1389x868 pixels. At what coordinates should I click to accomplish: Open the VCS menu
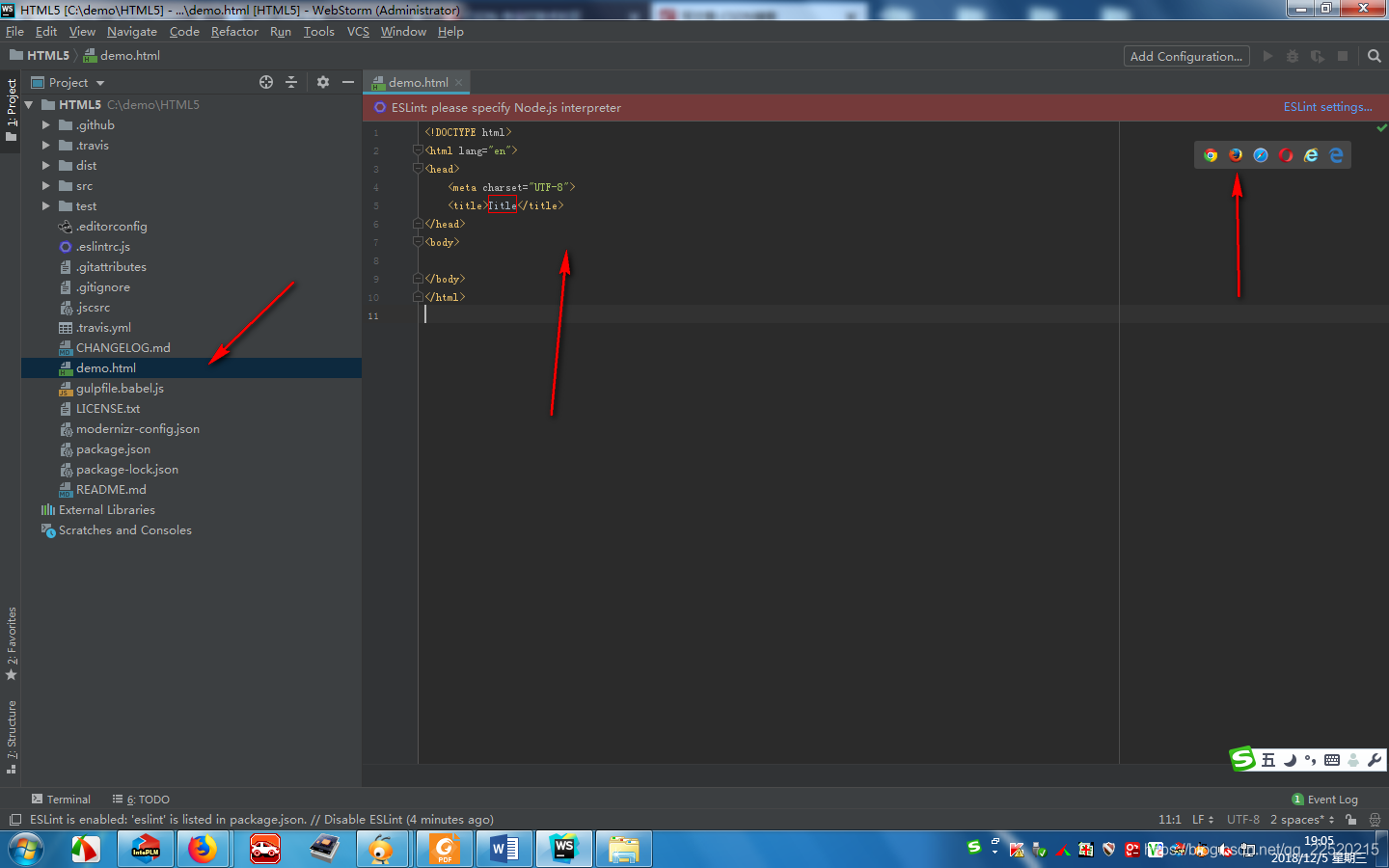[x=358, y=32]
